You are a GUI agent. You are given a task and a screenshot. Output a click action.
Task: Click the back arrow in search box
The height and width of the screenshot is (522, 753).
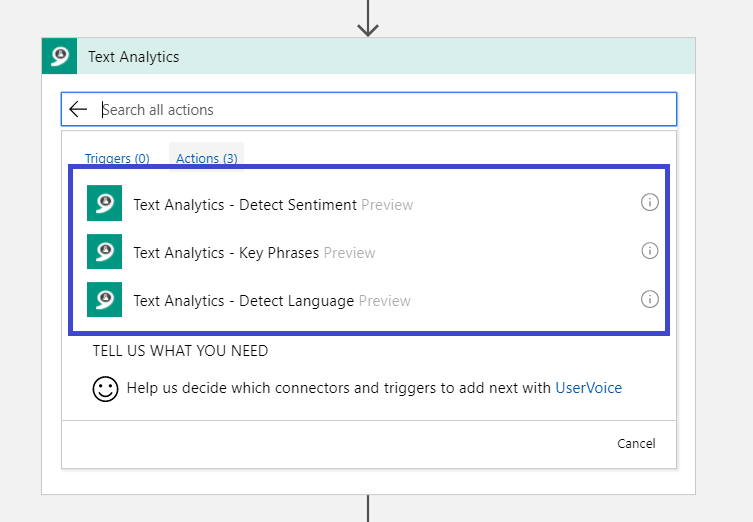[x=78, y=109]
